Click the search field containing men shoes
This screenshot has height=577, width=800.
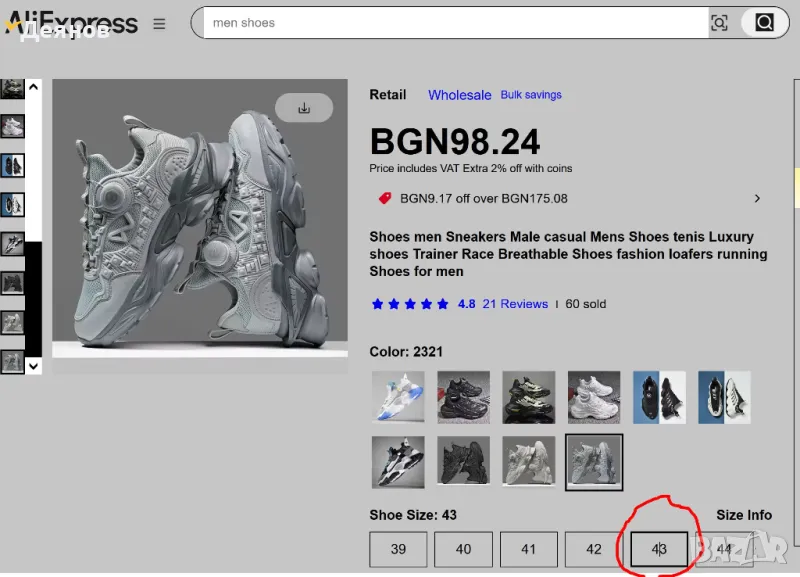click(450, 23)
